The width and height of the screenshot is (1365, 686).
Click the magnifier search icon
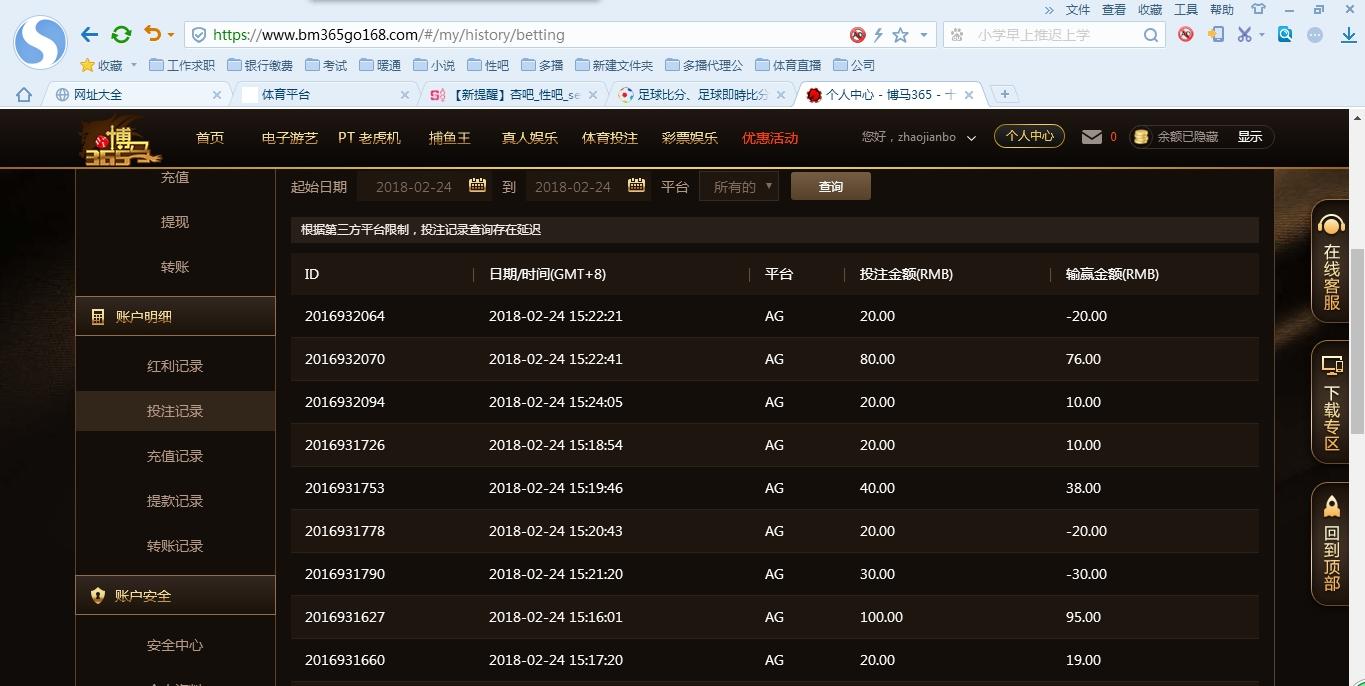(1151, 35)
